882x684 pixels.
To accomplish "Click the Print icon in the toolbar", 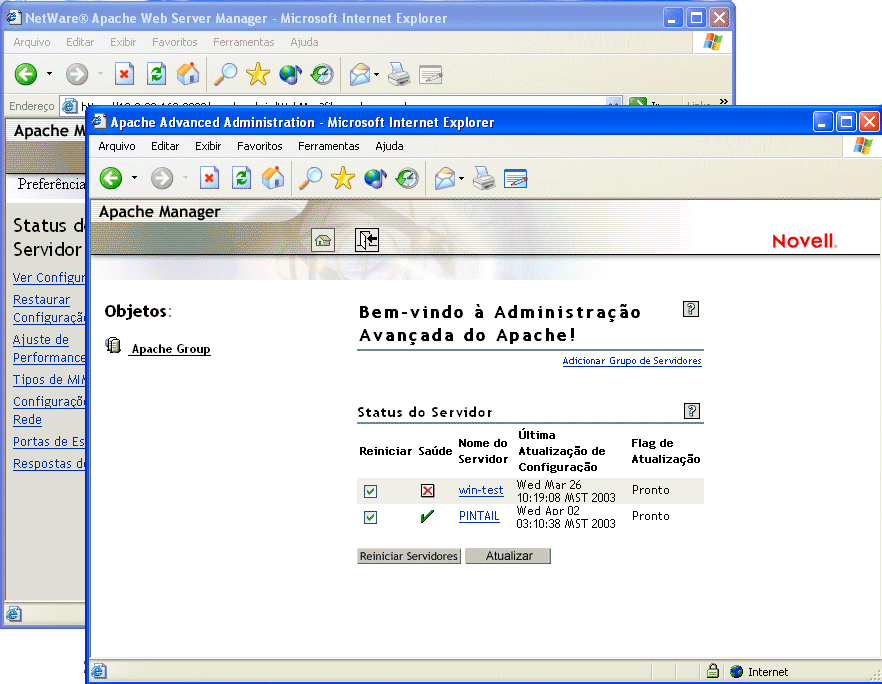I will coord(483,178).
